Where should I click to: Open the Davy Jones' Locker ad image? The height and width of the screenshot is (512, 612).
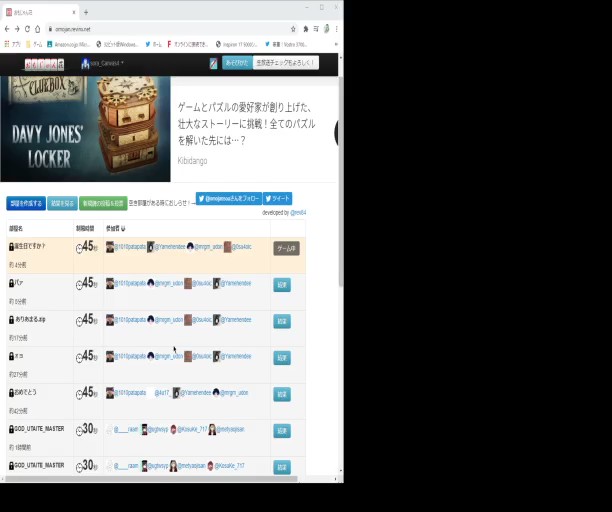[x=85, y=129]
